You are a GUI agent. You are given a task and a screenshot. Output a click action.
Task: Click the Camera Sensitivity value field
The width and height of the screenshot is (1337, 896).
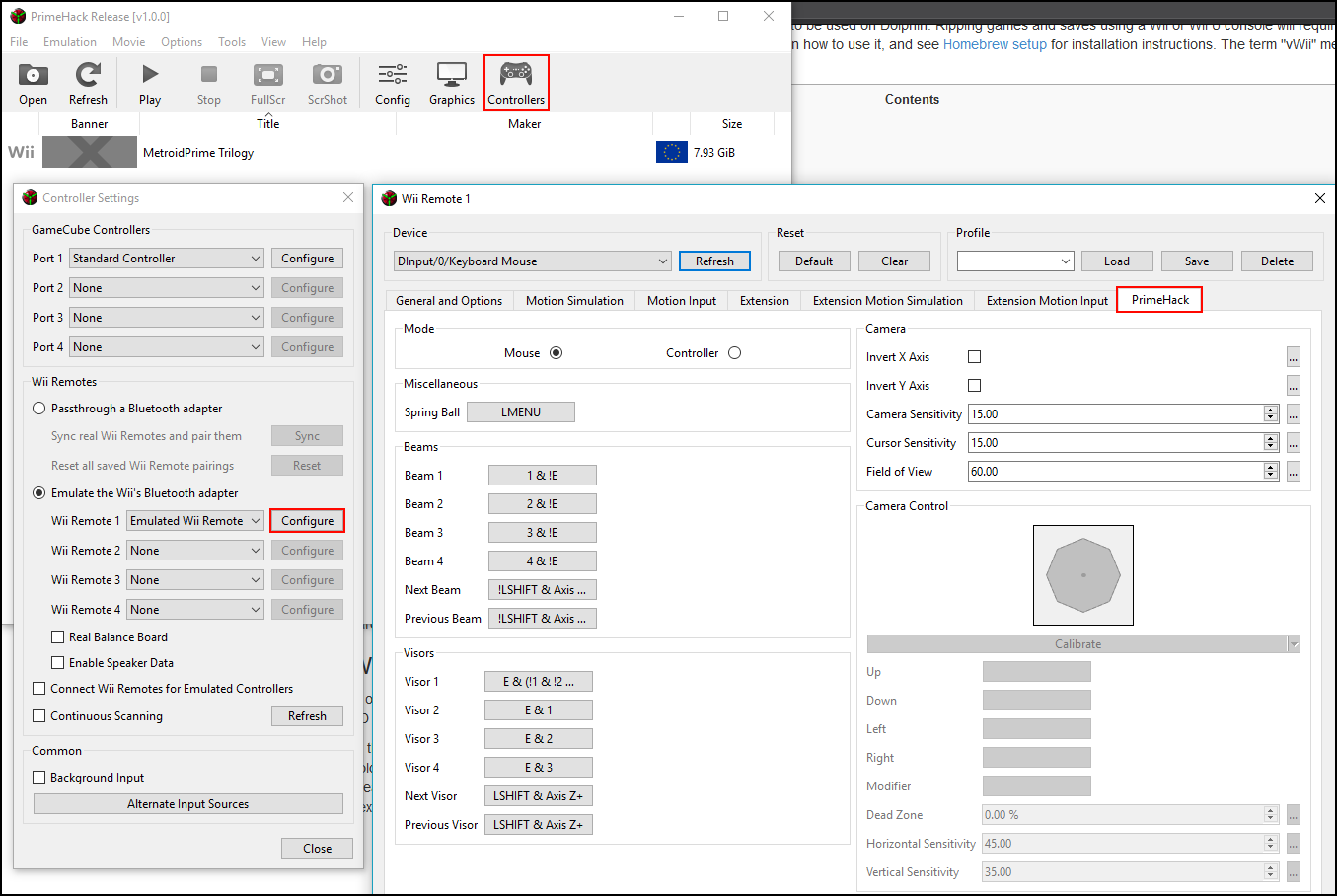click(x=1116, y=414)
